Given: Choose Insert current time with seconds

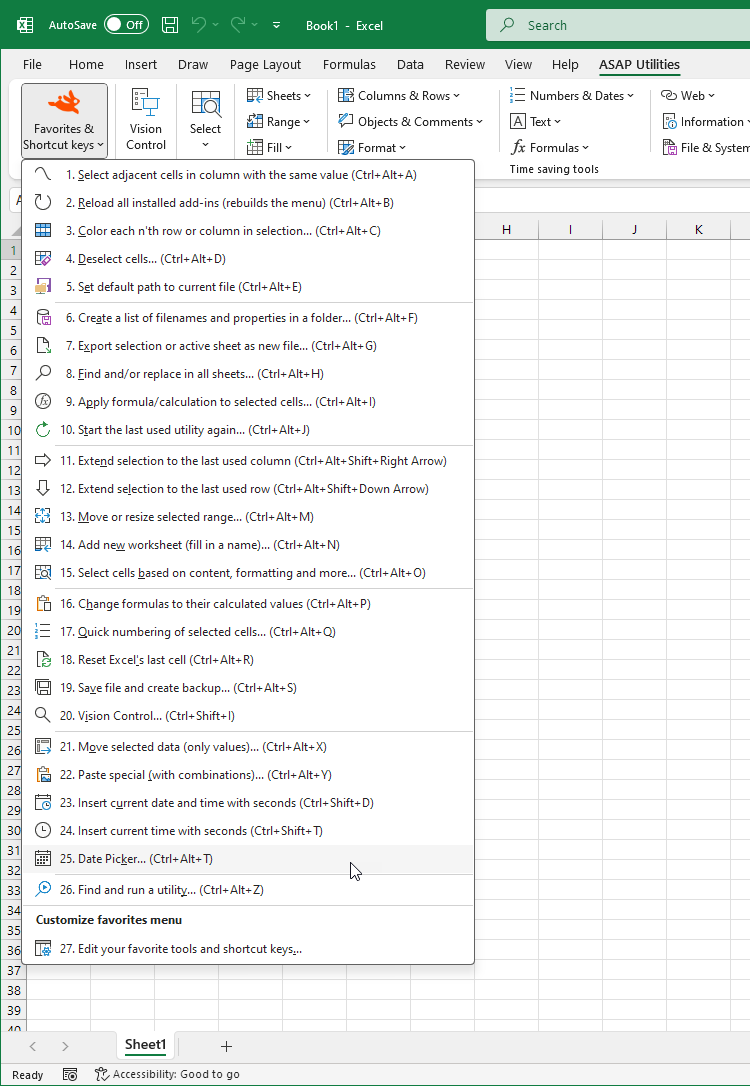Looking at the screenshot, I should (248, 831).
